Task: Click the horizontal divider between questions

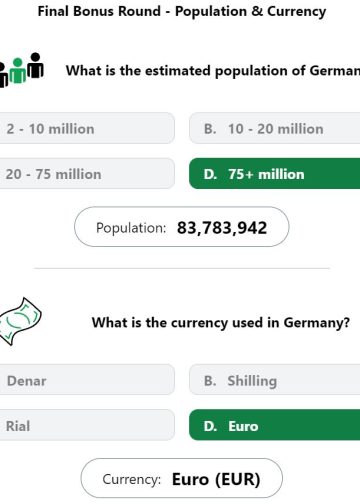Action: 182,268
